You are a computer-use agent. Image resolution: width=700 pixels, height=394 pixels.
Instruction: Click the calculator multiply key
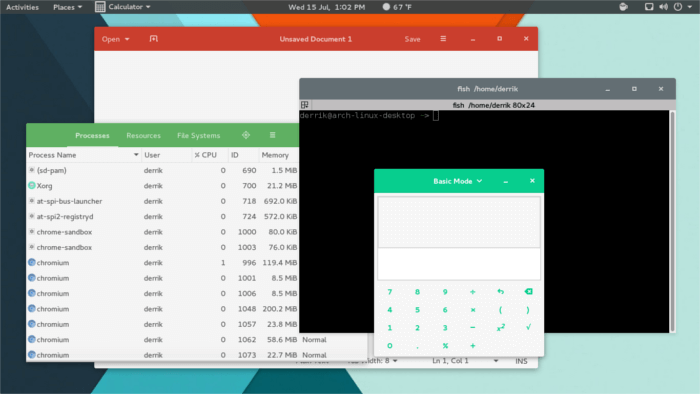tap(473, 310)
